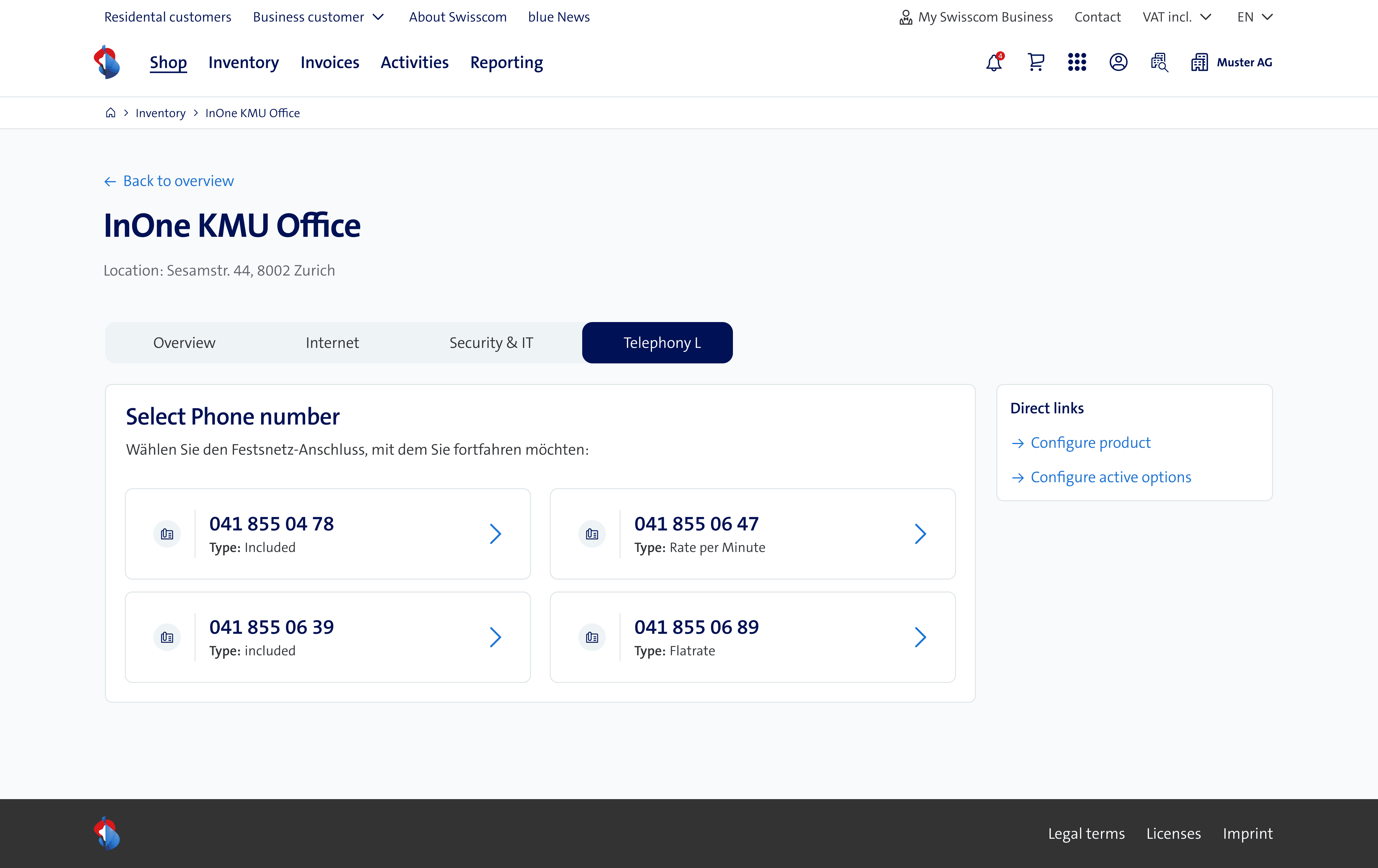Open the Shop menu
This screenshot has height=868, width=1378.
point(168,62)
